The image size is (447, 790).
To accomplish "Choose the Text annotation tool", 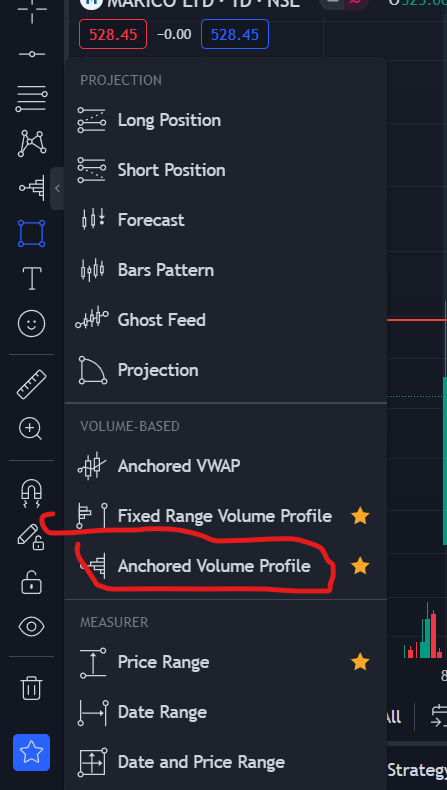I will pyautogui.click(x=32, y=278).
